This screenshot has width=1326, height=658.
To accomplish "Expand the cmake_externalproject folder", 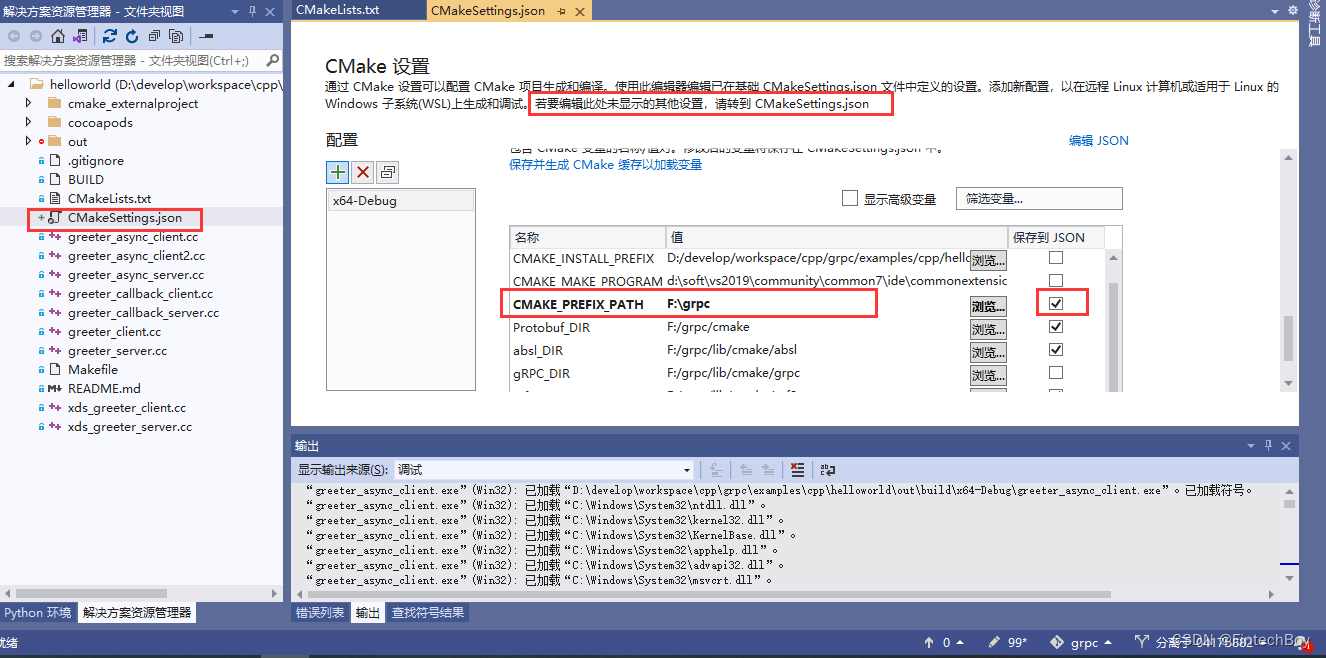I will coord(28,104).
